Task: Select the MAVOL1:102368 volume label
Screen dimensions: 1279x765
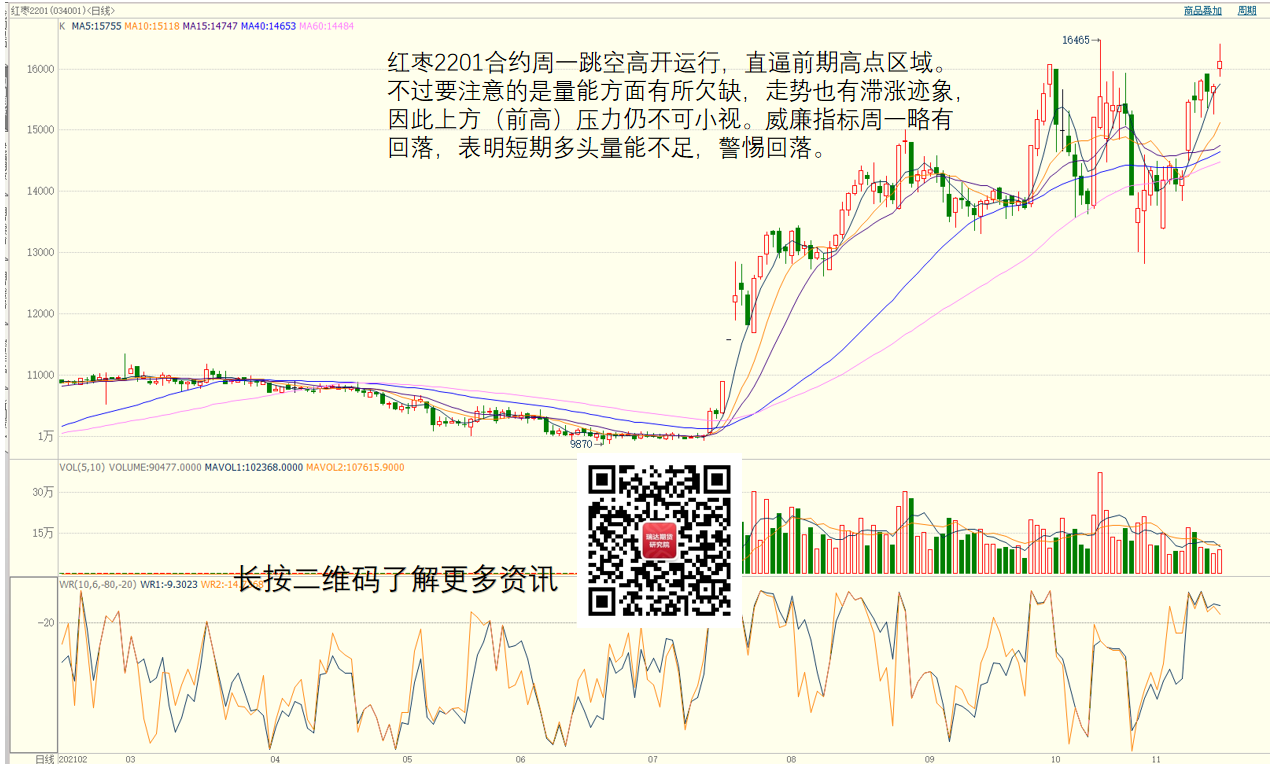Action: 255,467
